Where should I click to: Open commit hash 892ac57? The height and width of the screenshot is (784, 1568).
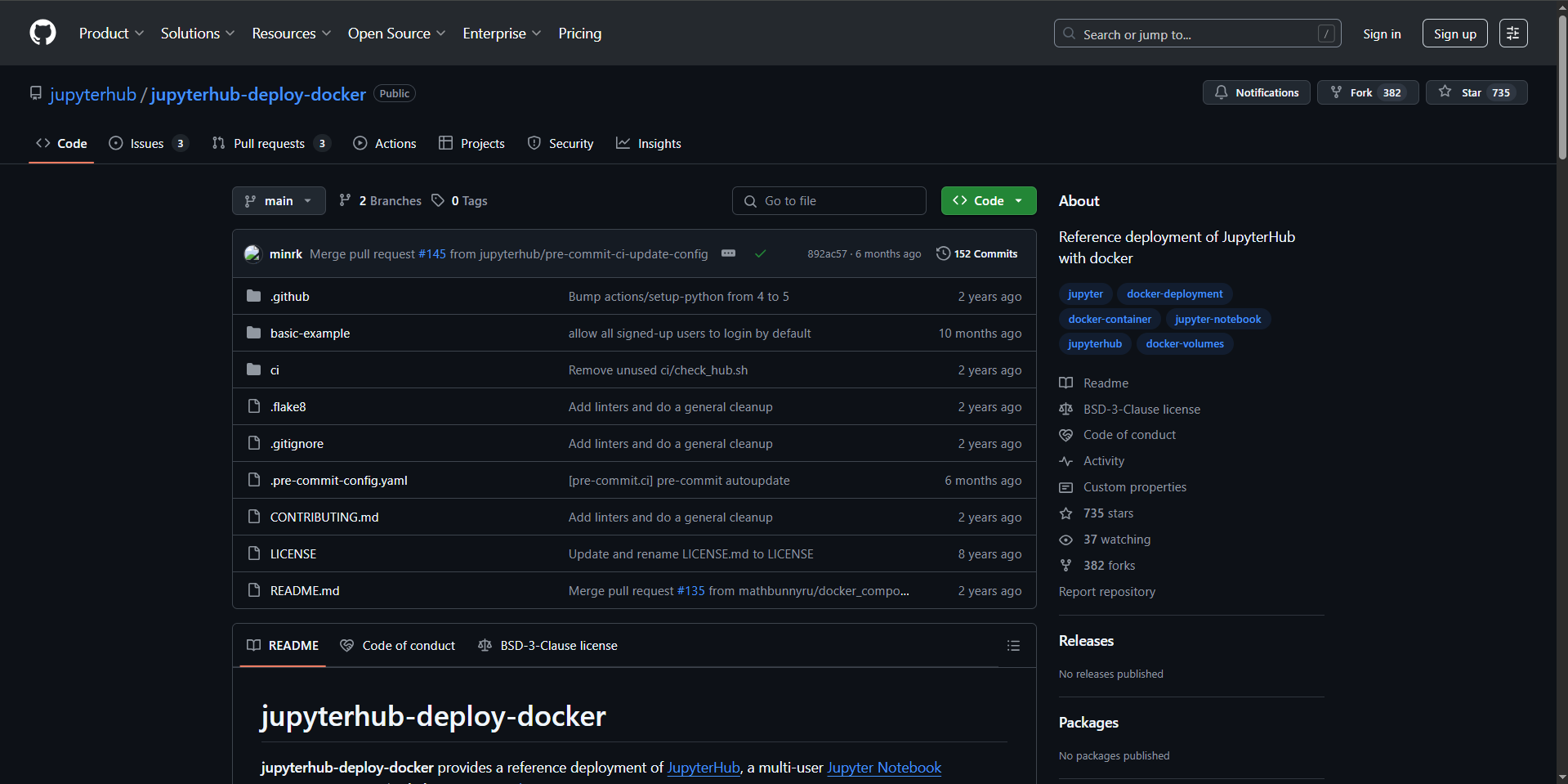pyautogui.click(x=827, y=254)
